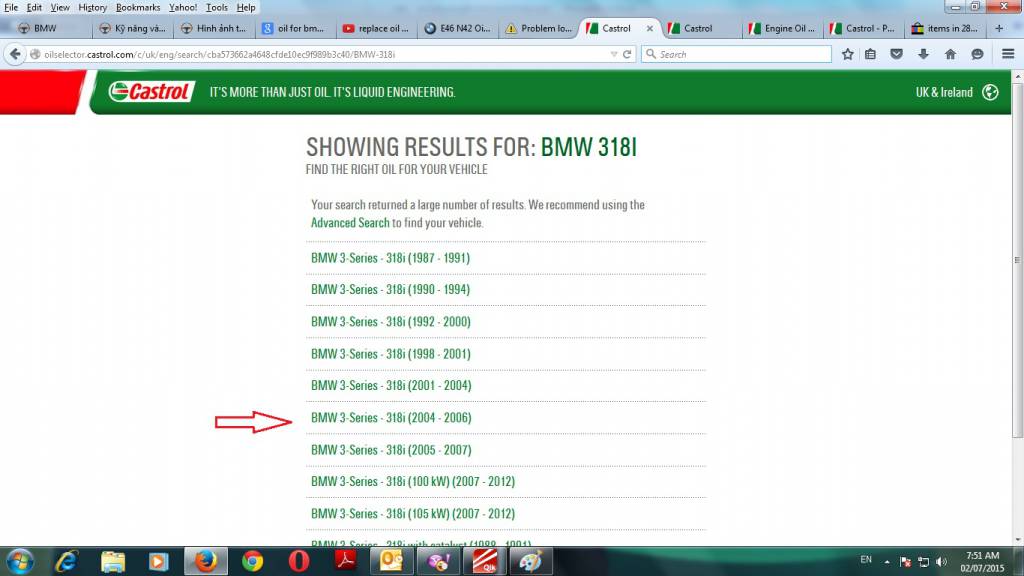
Task: Open Paint from taskbar
Action: point(530,562)
